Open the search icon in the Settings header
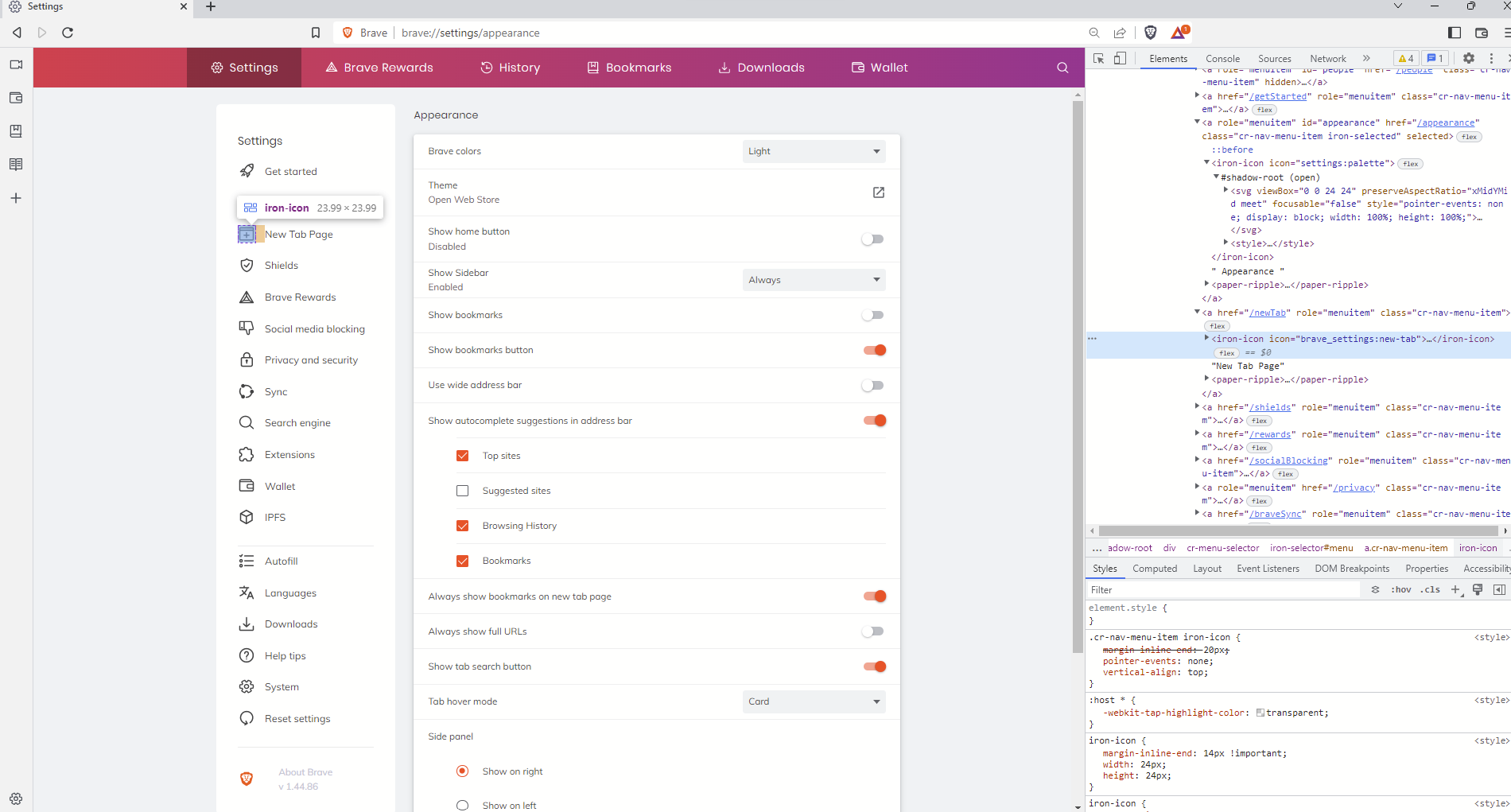1511x812 pixels. click(1062, 68)
